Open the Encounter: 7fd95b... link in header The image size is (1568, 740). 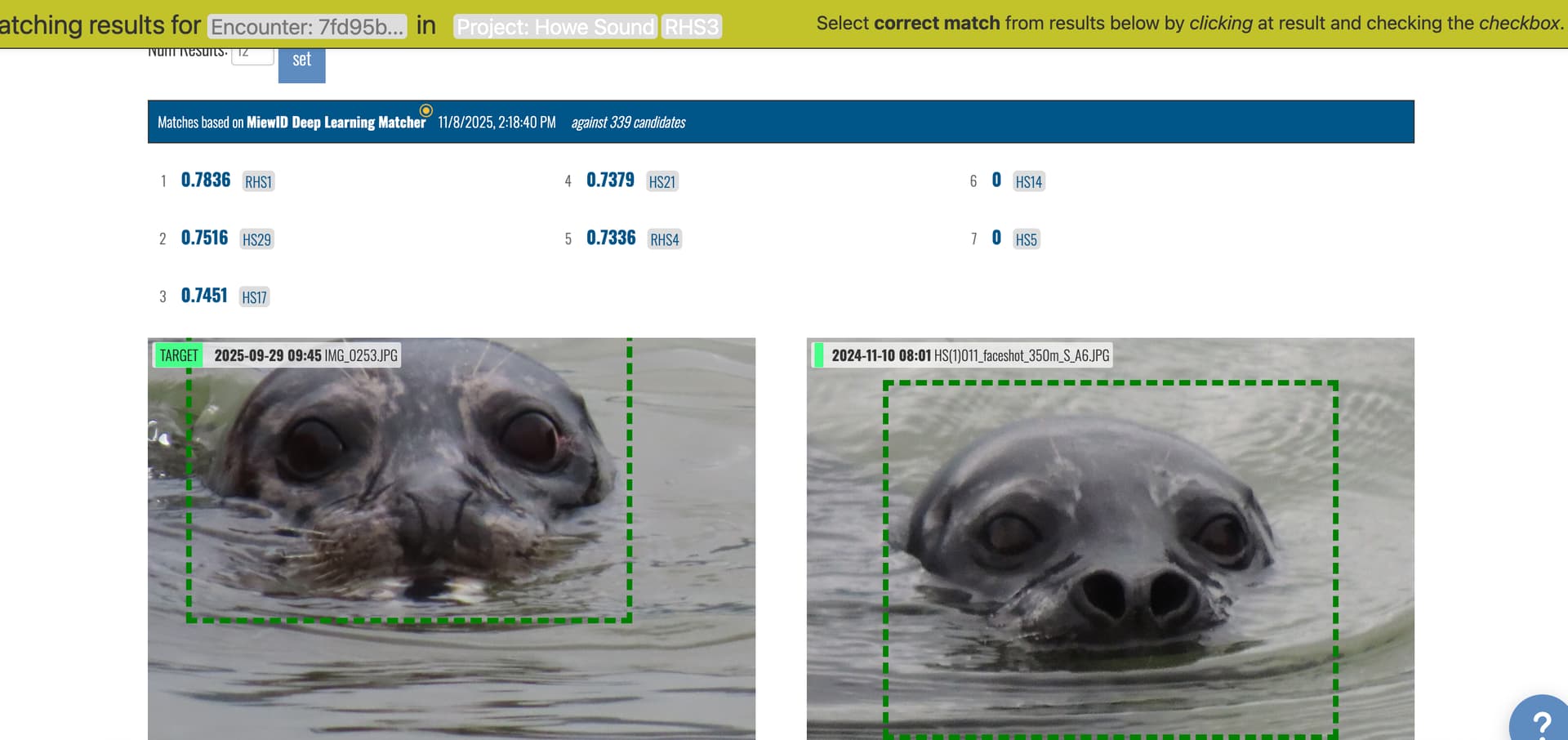(x=307, y=27)
